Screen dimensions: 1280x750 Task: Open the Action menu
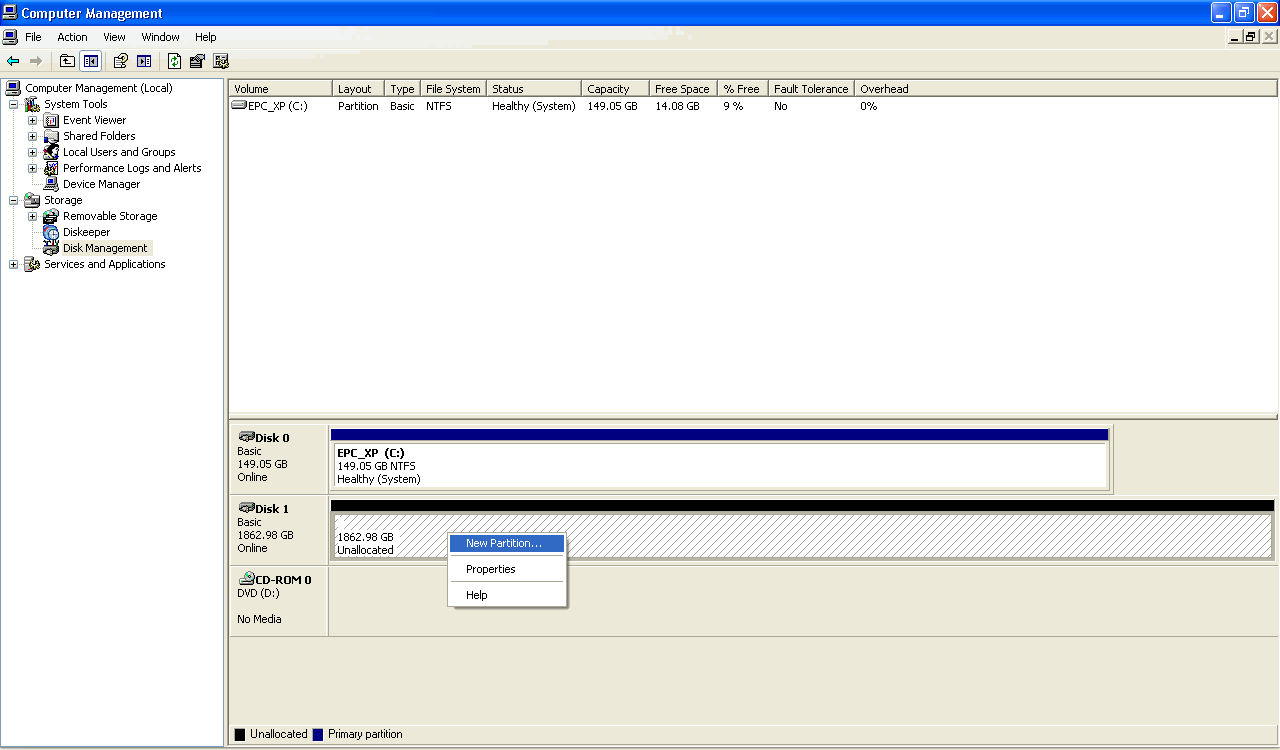pos(72,37)
